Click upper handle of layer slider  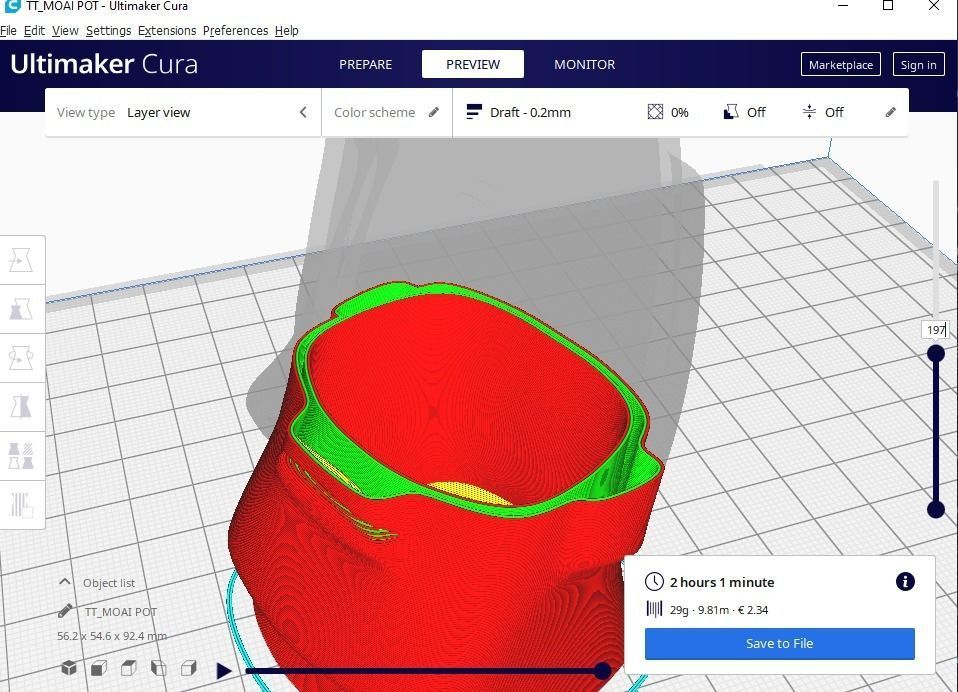(x=935, y=353)
